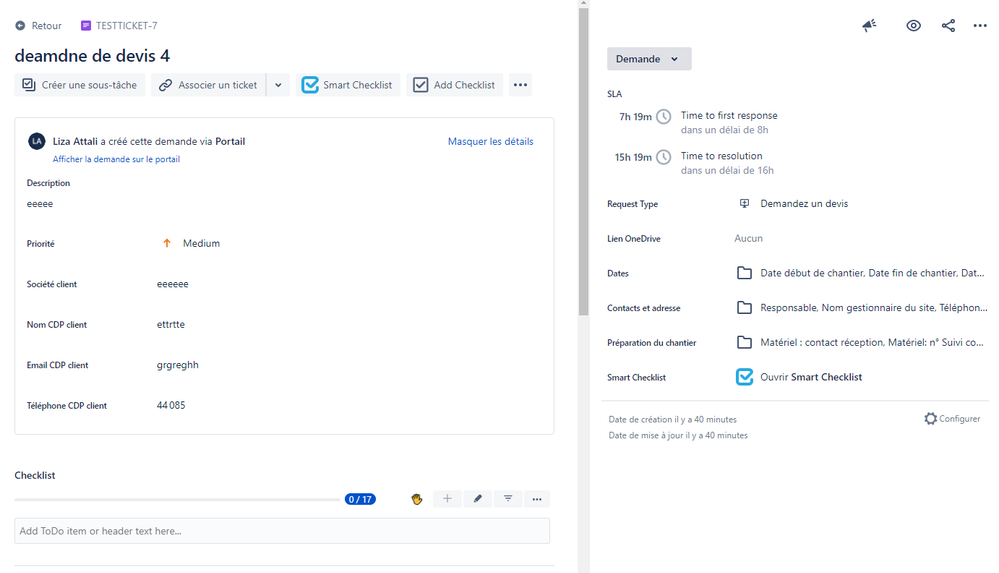Click the Smart Checklist check icon in the details panel
Screen dimensions: 999x573
tap(744, 377)
